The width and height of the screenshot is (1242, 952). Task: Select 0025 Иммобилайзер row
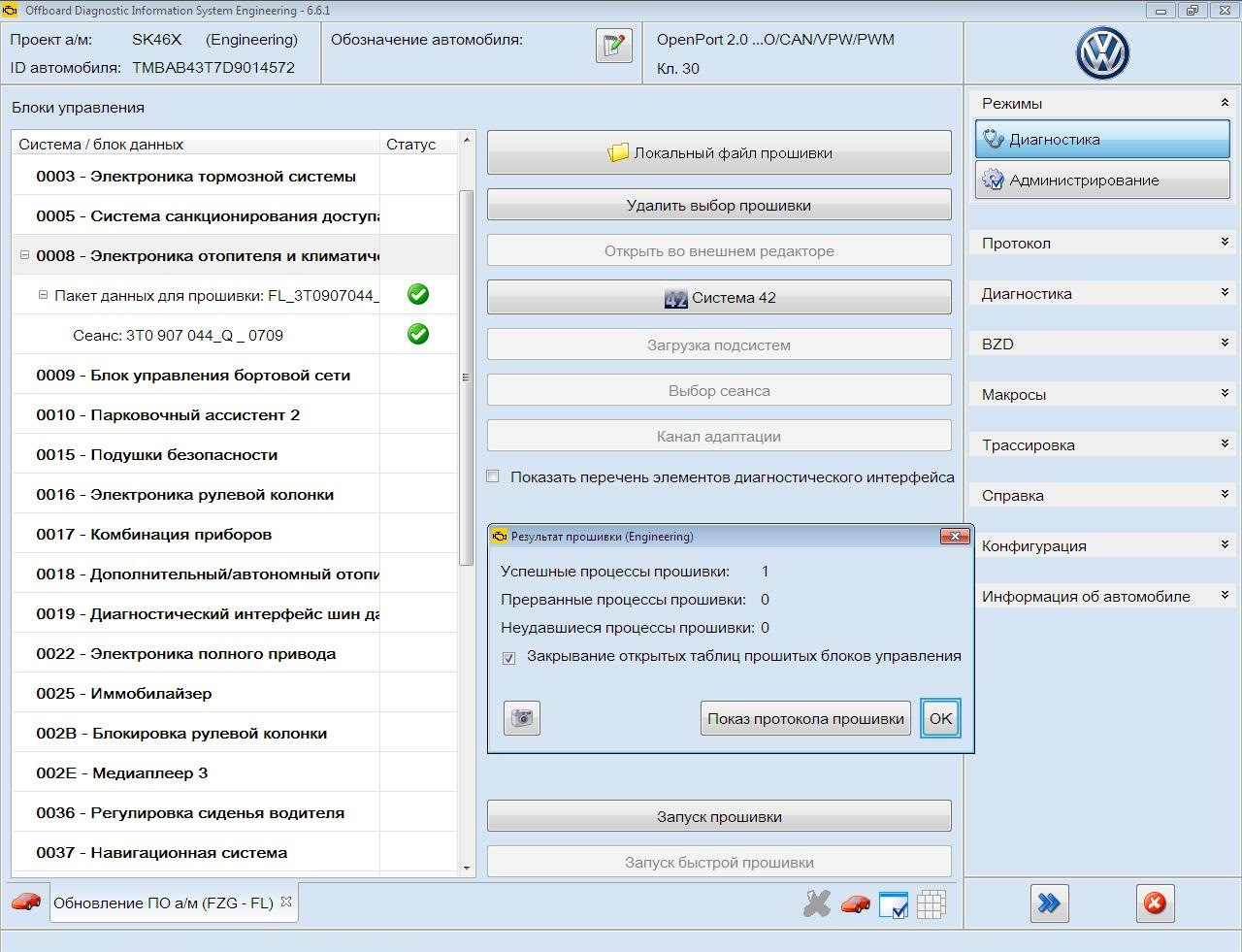tap(234, 693)
